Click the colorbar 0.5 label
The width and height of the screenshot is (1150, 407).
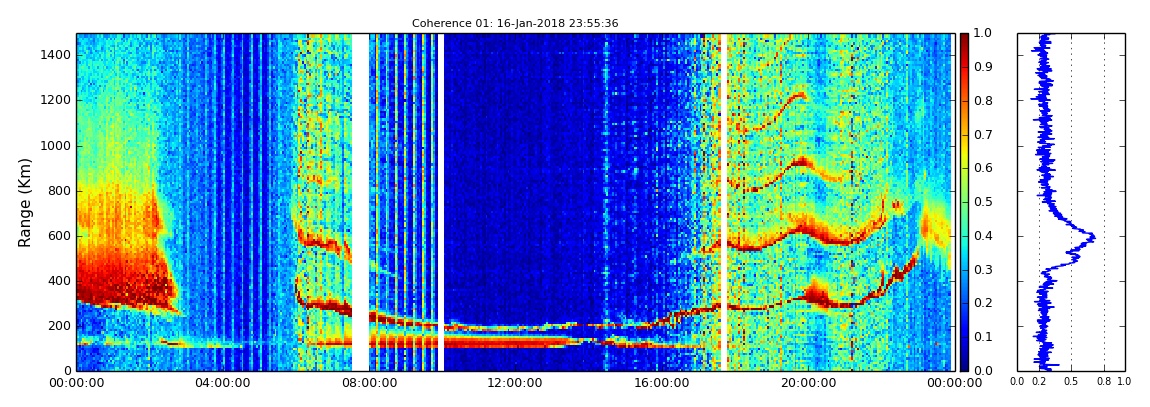[x=981, y=202]
